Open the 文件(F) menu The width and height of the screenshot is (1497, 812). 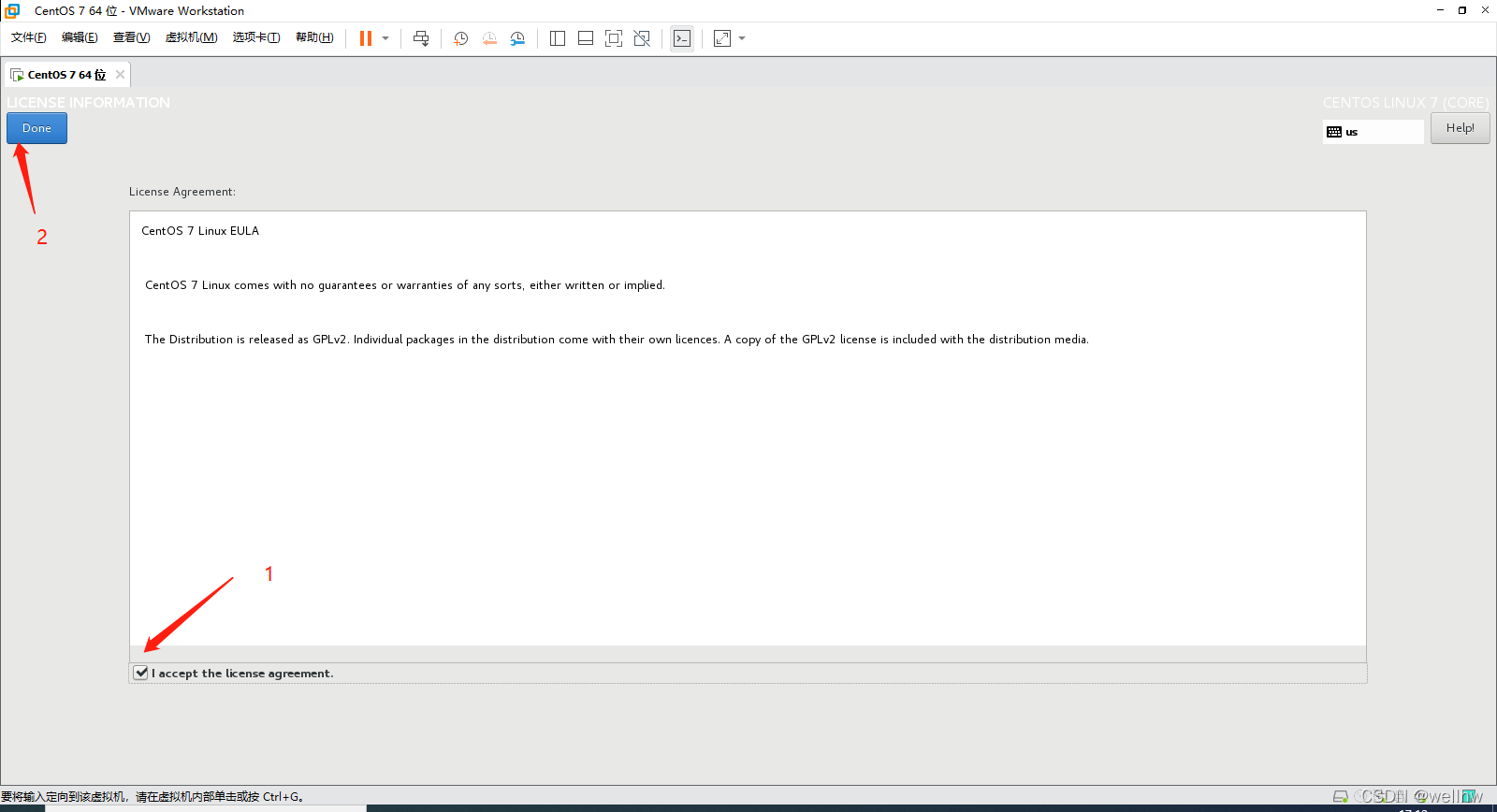coord(29,37)
